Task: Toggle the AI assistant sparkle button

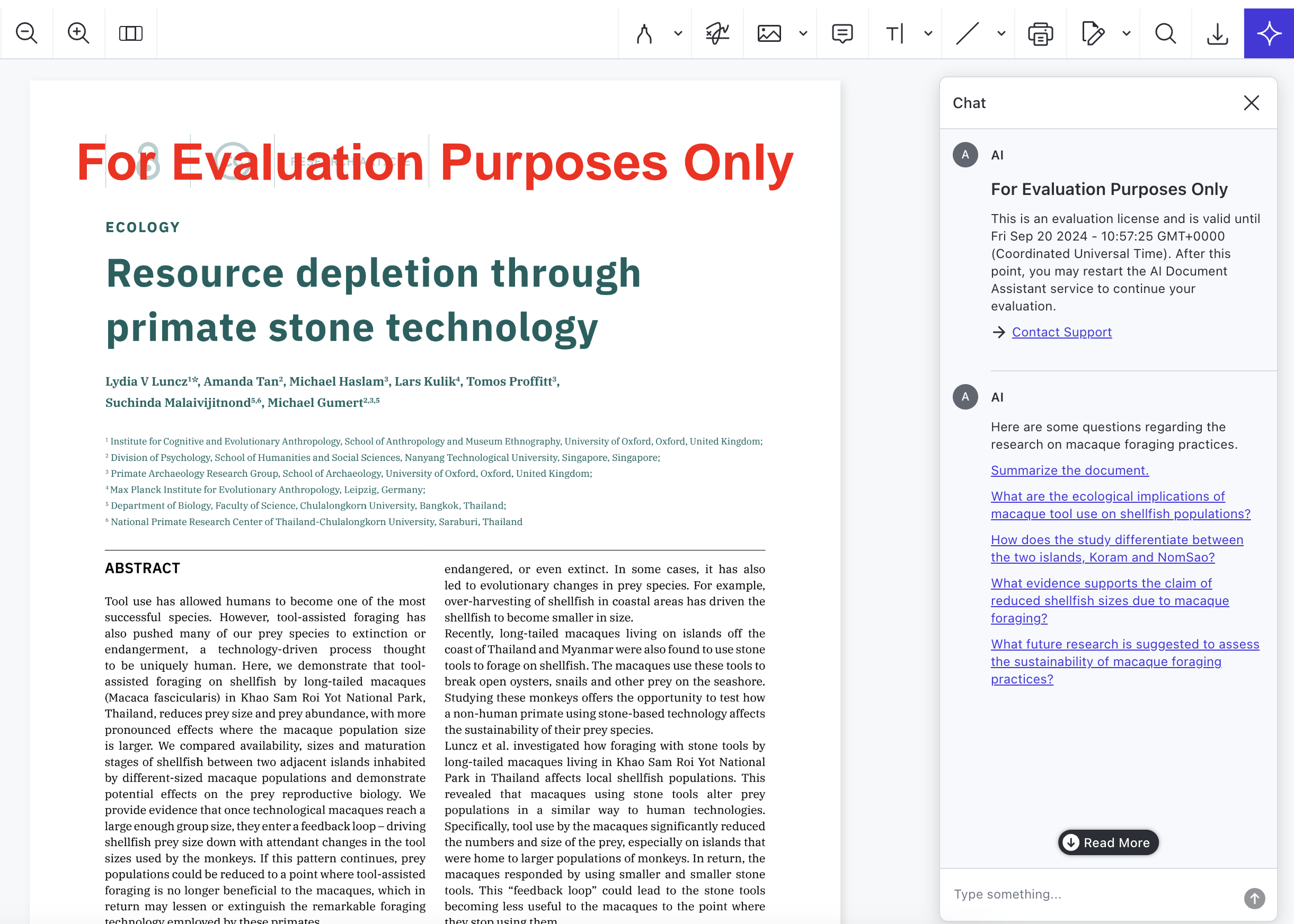Action: point(1269,33)
